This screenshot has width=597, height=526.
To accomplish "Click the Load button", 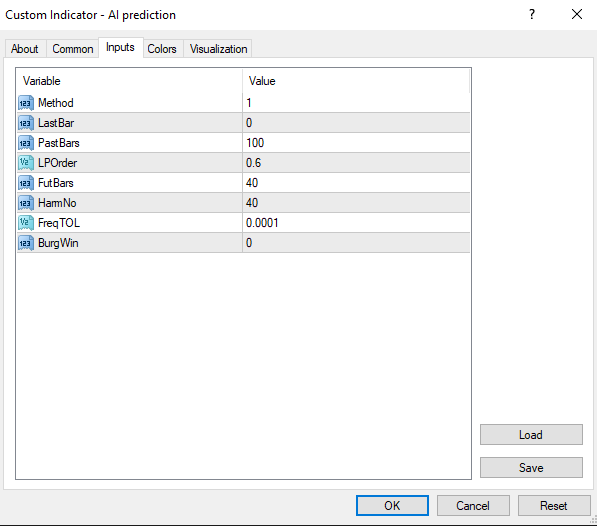I will coord(531,435).
